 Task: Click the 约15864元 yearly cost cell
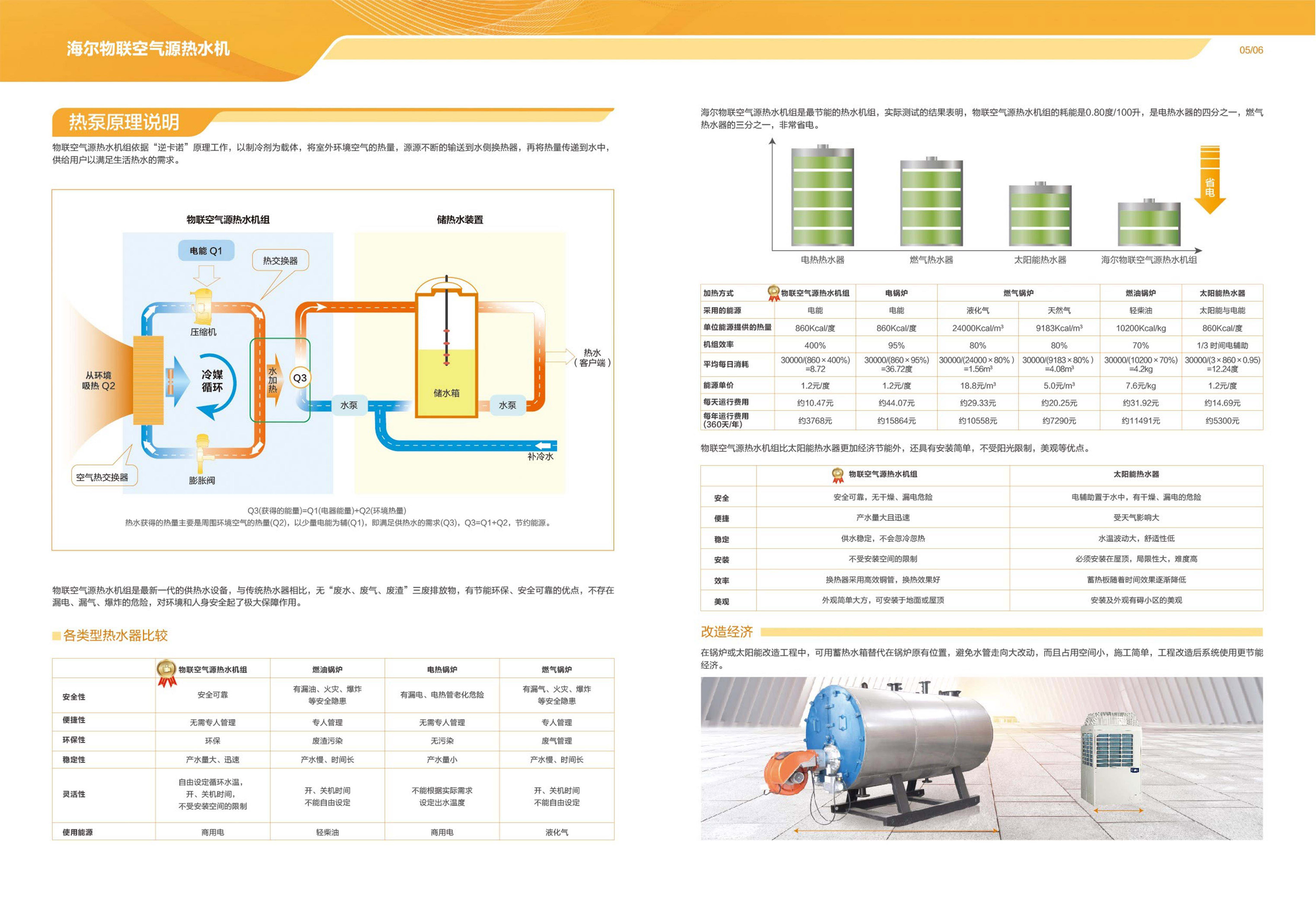897,421
